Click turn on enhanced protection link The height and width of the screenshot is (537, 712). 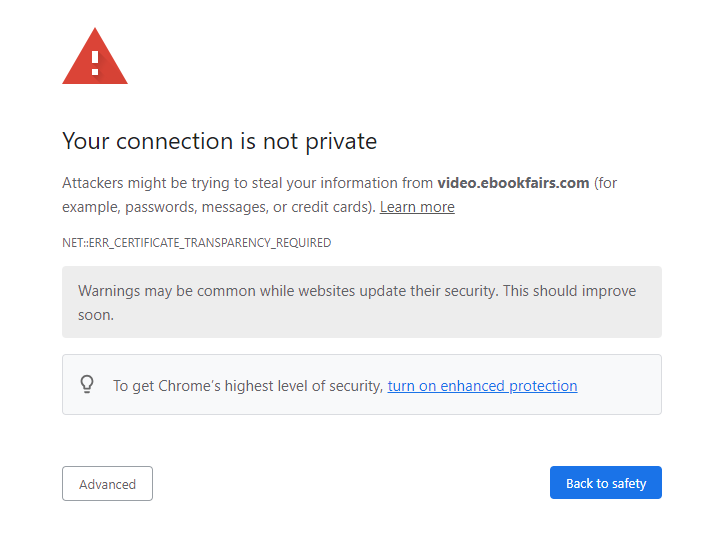482,386
